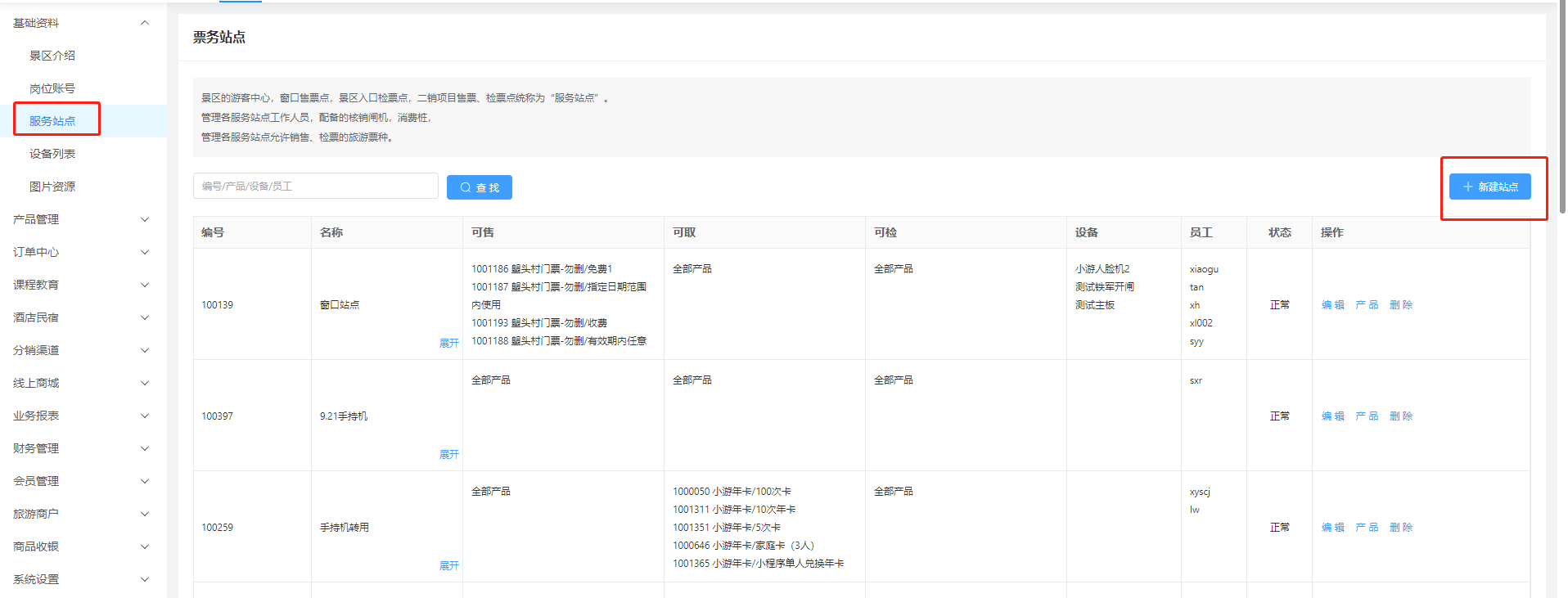Click the 新建站点 button
Screen dimensions: 1568x598
pyautogui.click(x=1489, y=187)
